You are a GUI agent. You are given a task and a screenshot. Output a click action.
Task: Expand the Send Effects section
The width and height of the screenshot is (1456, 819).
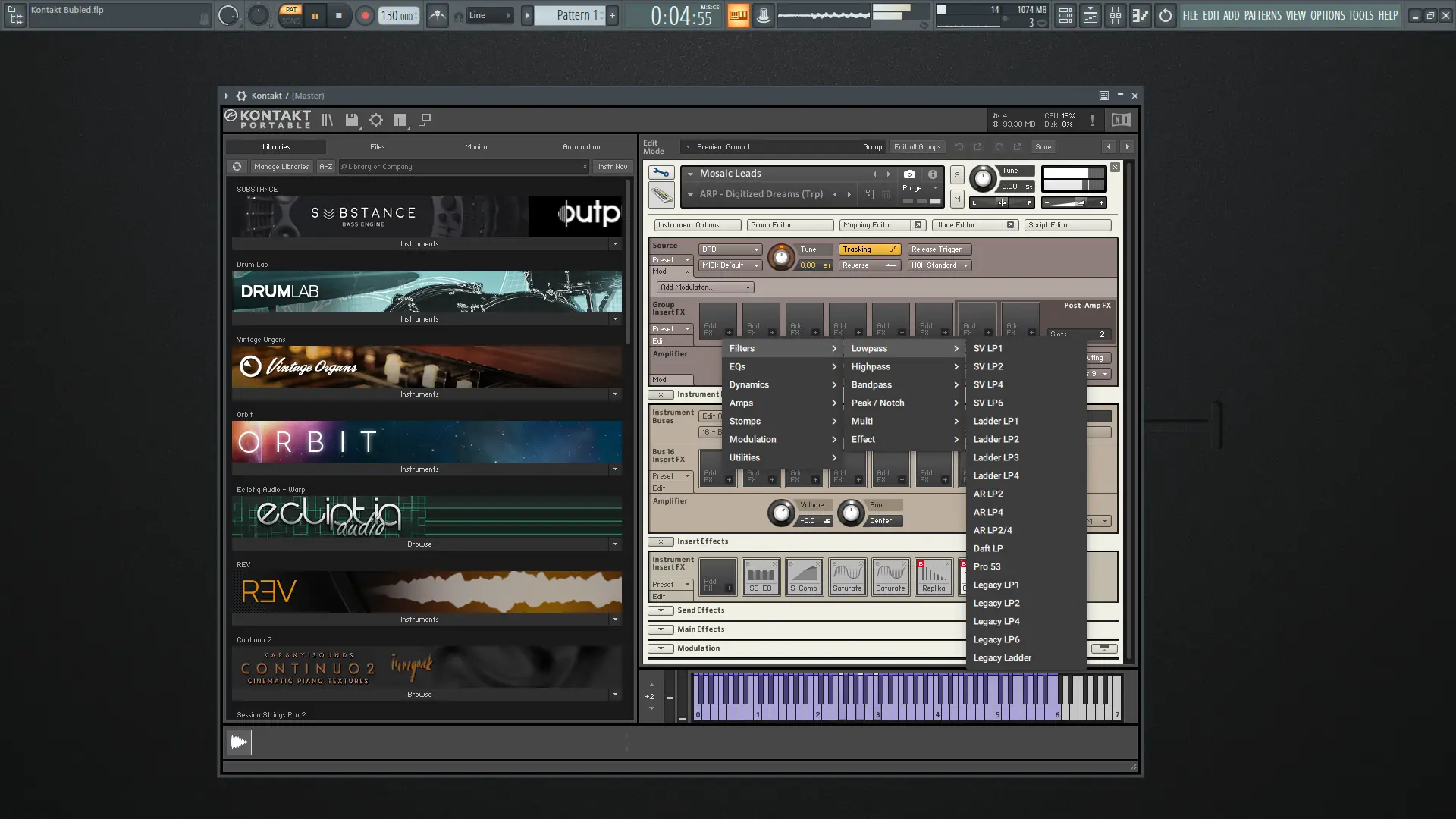[661, 610]
